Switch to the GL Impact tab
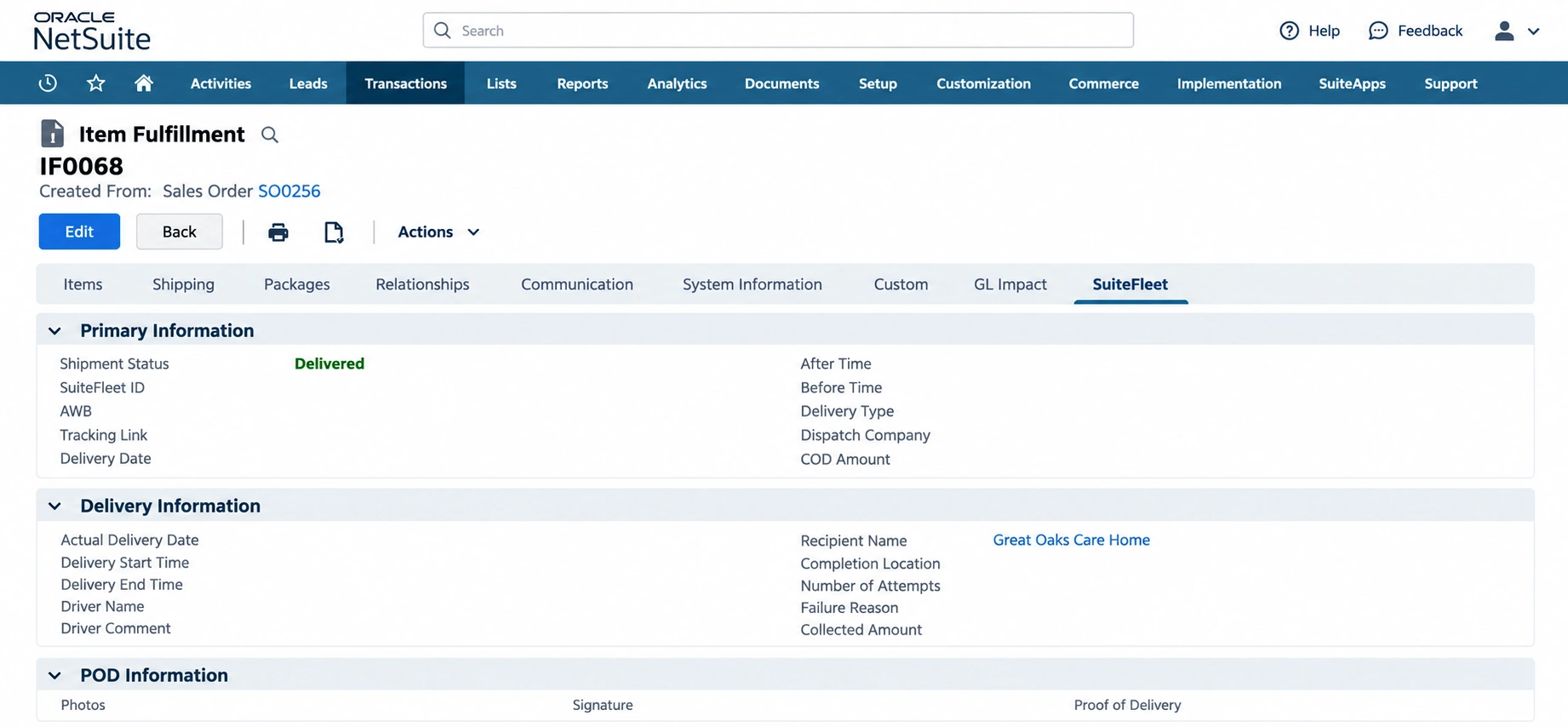The image size is (1568, 727). click(x=1010, y=284)
